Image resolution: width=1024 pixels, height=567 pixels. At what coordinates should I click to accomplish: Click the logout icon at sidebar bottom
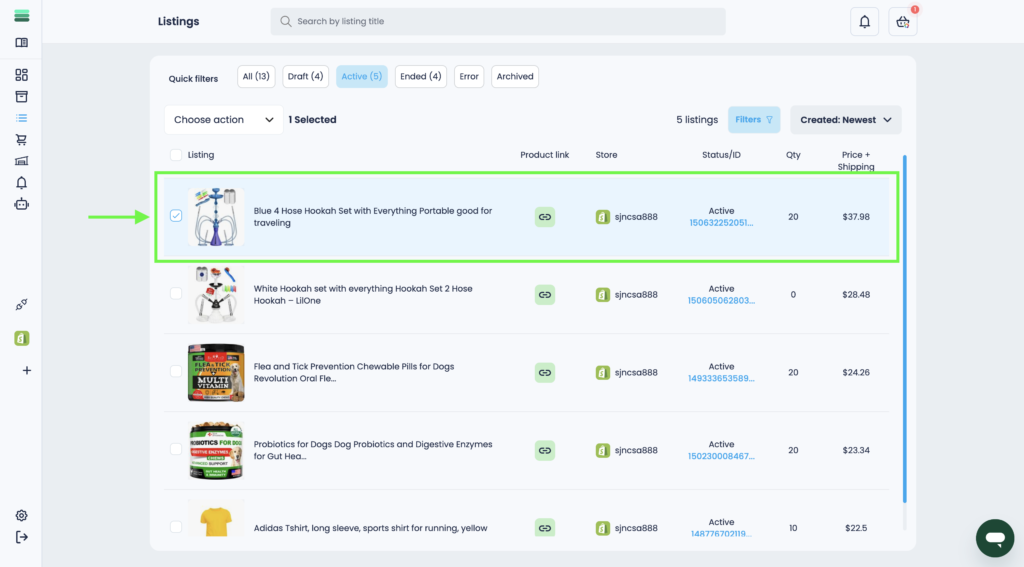[x=21, y=537]
